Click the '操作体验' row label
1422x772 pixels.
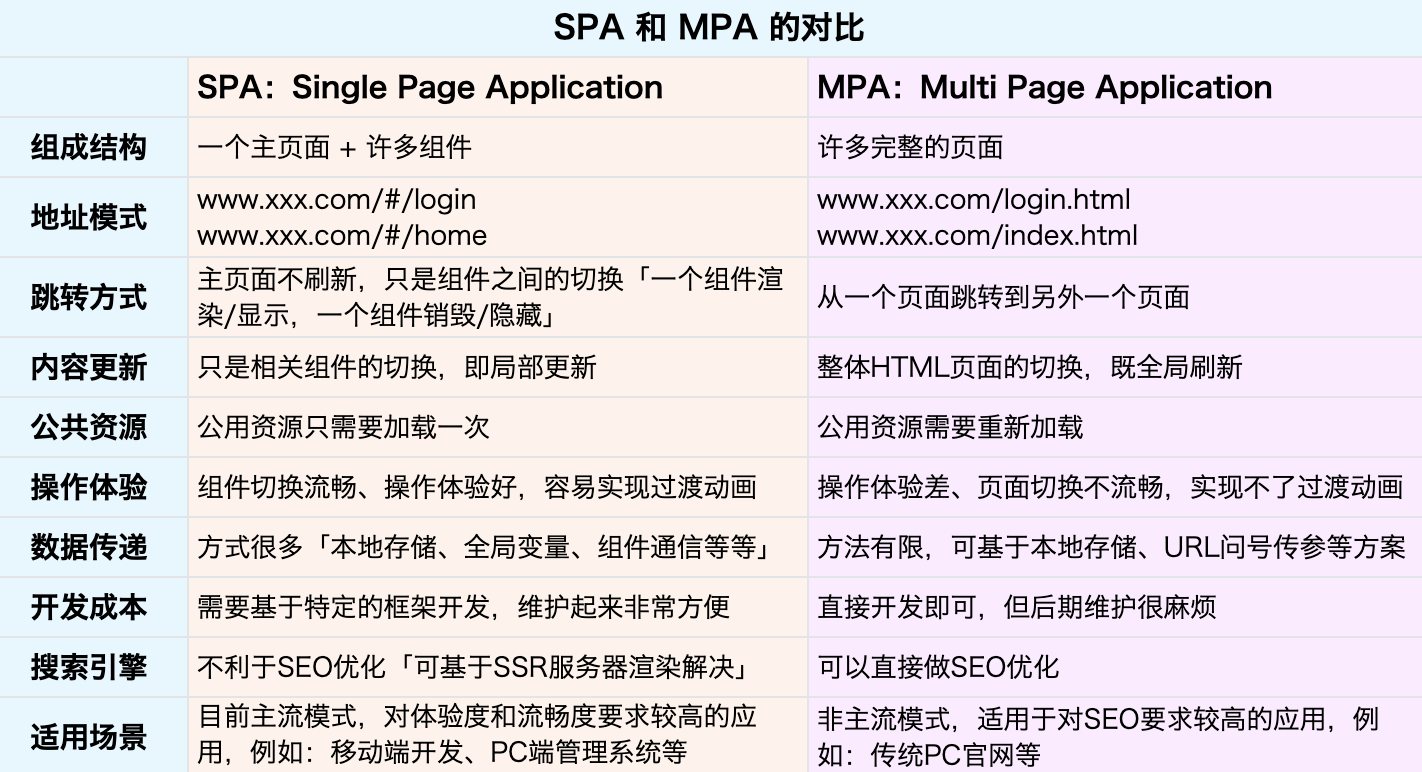pos(89,487)
